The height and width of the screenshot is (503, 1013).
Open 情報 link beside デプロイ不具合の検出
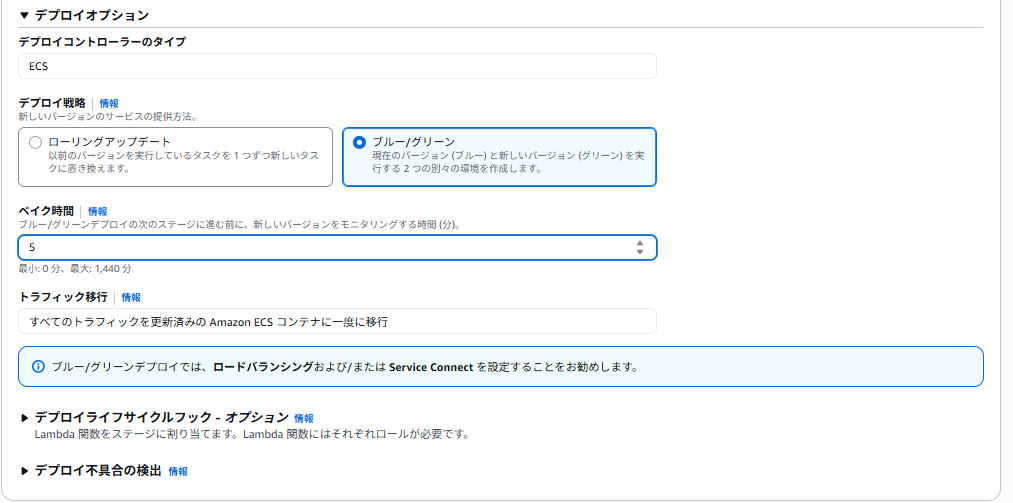pyautogui.click(x=178, y=471)
